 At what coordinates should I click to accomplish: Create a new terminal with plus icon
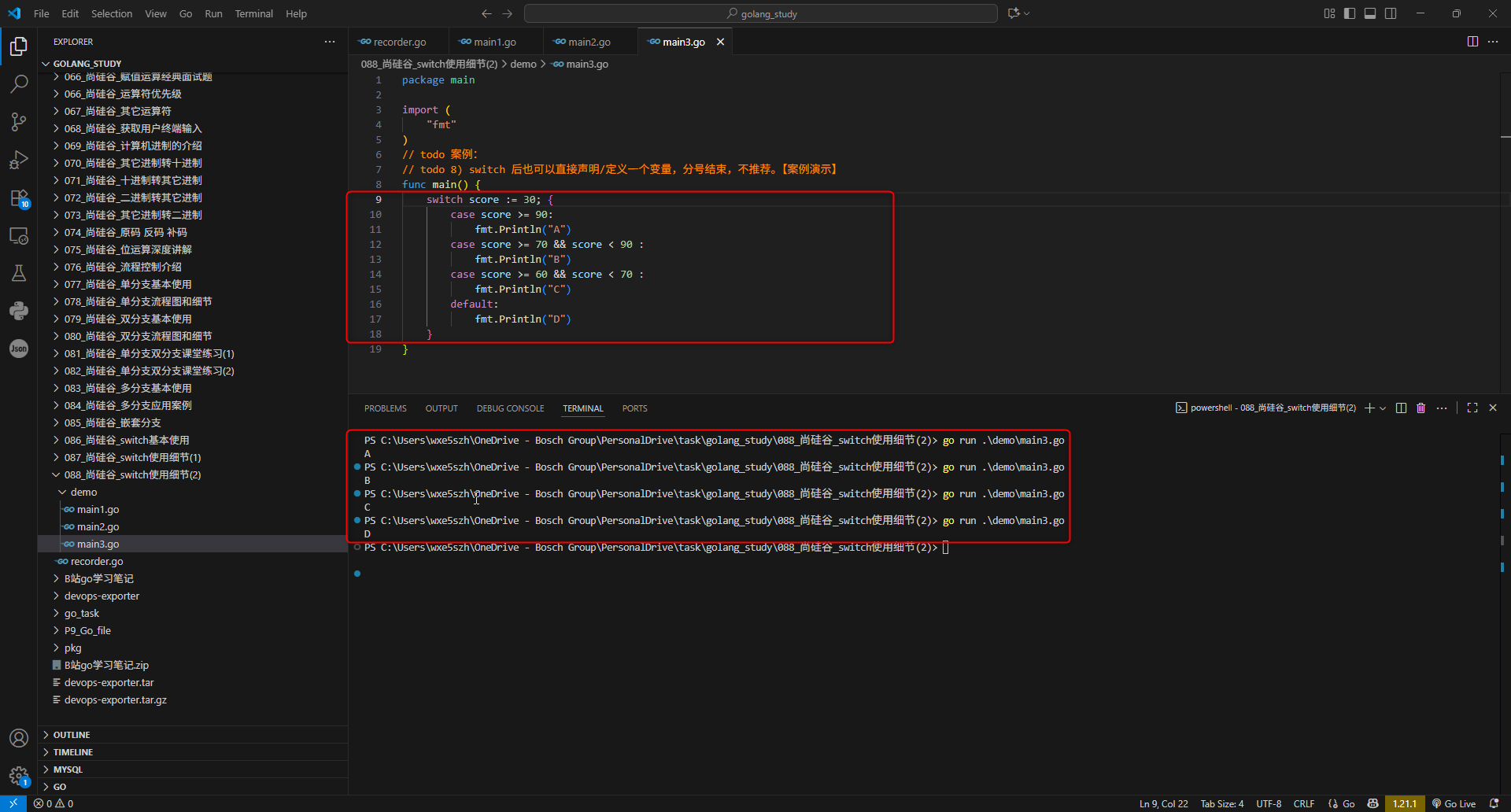(1369, 408)
